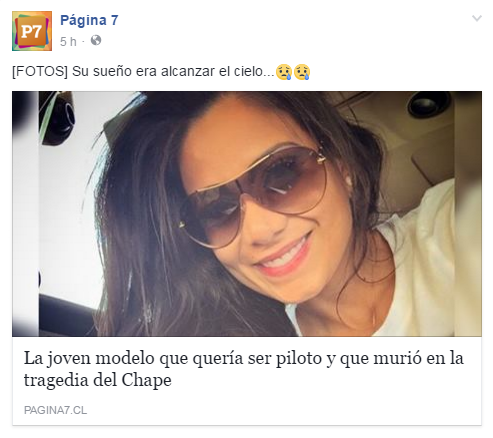Visit the Página 7 page name link
Viewport: 493px width, 438px height.
tap(89, 20)
